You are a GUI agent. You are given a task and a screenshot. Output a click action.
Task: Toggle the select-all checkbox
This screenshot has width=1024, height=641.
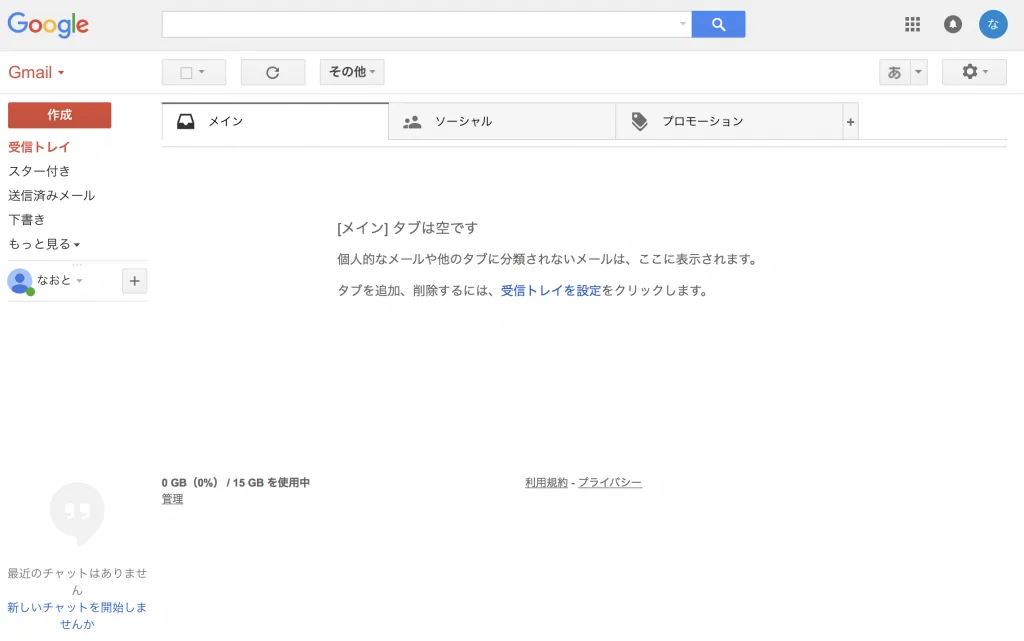pyautogui.click(x=186, y=72)
